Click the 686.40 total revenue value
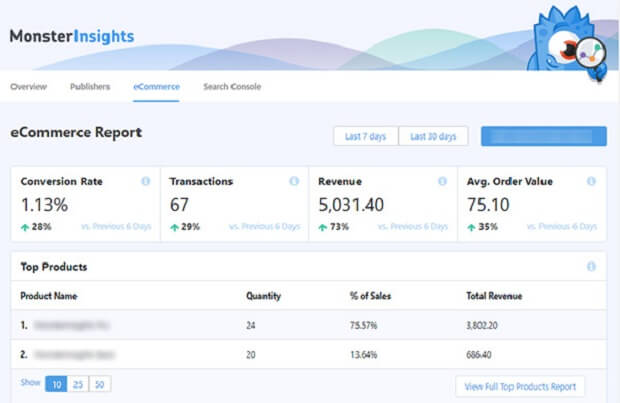 click(x=479, y=355)
